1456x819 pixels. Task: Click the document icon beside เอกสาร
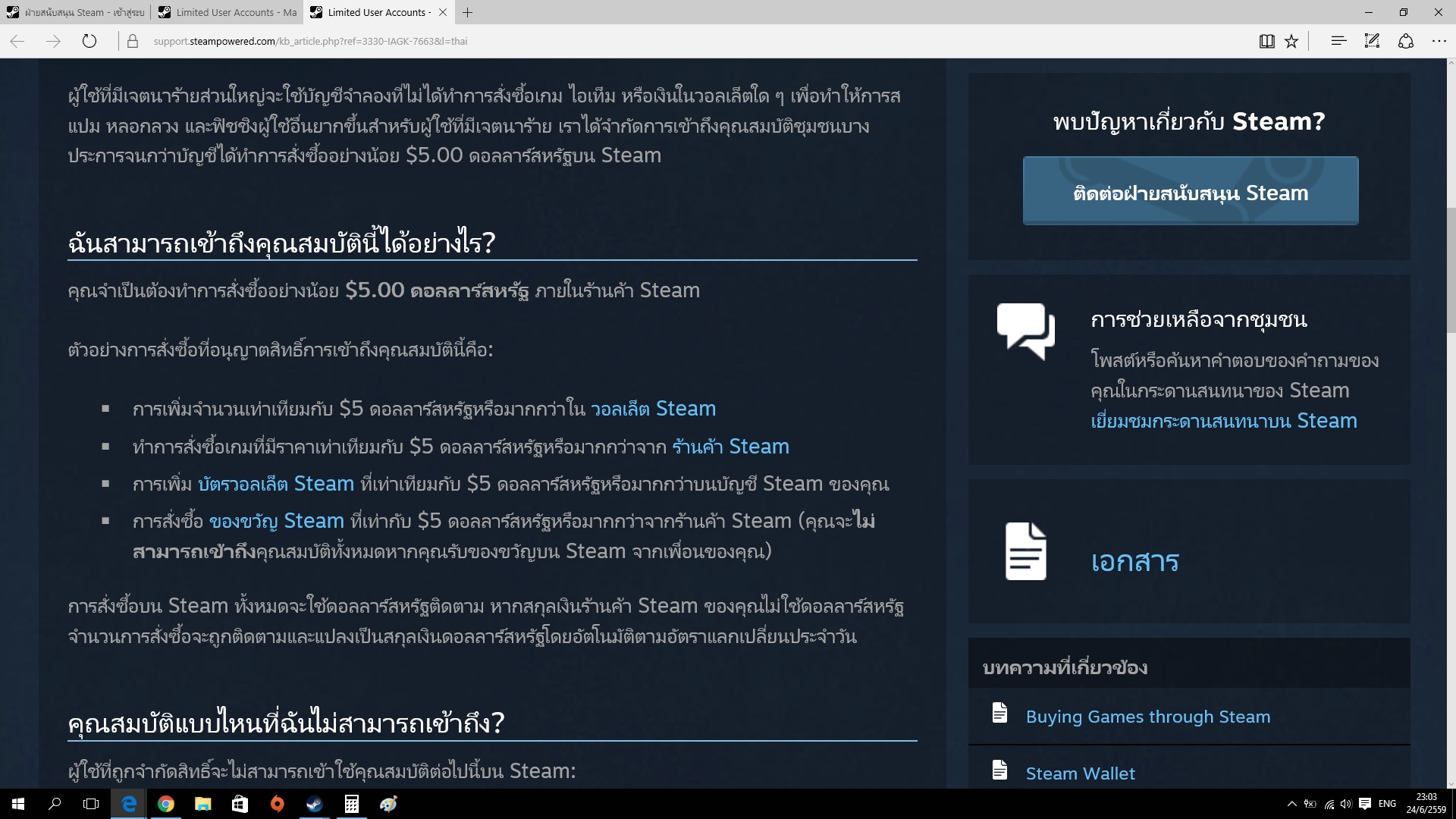pos(1025,551)
